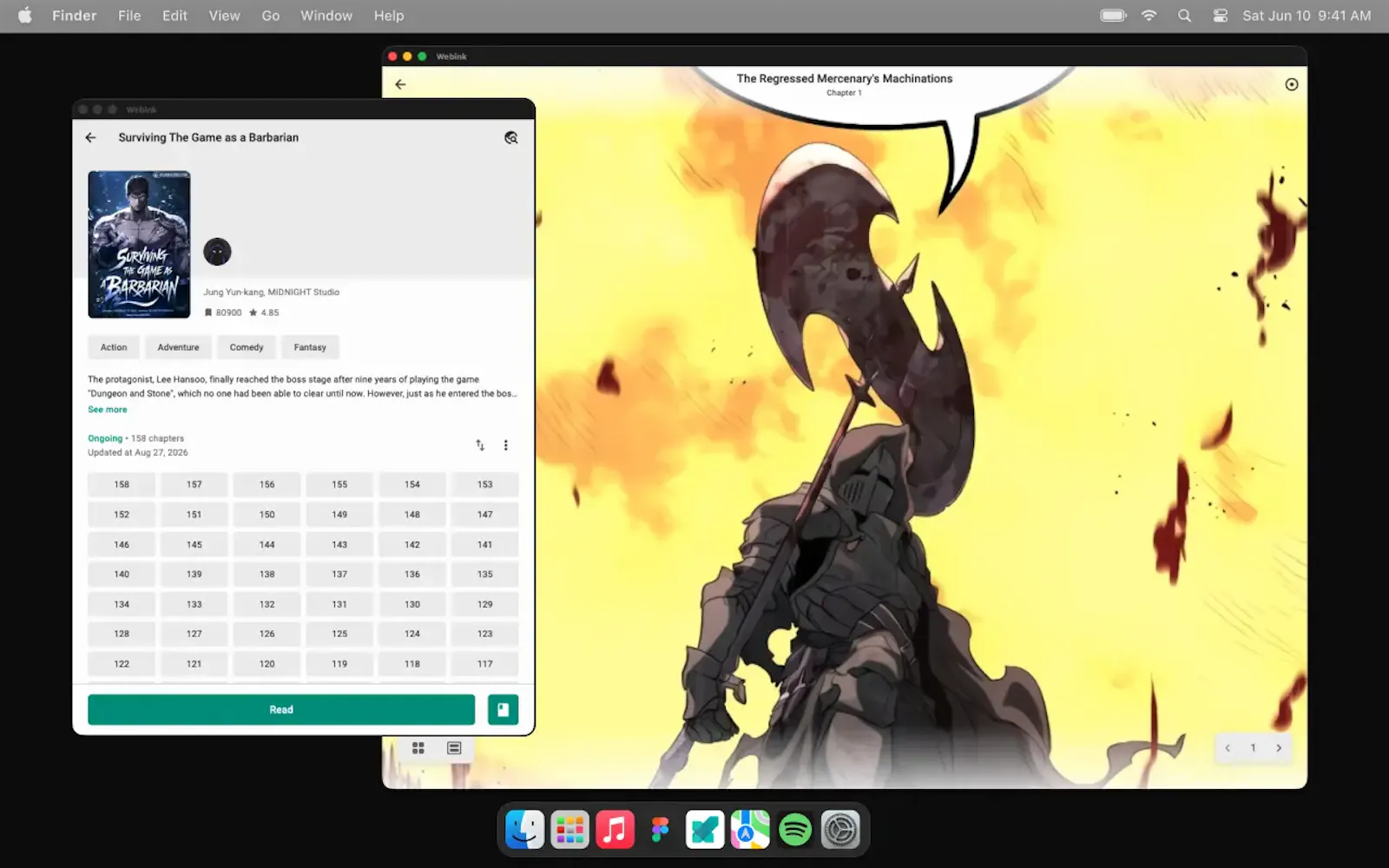Click back arrow in the reader window

coord(400,84)
